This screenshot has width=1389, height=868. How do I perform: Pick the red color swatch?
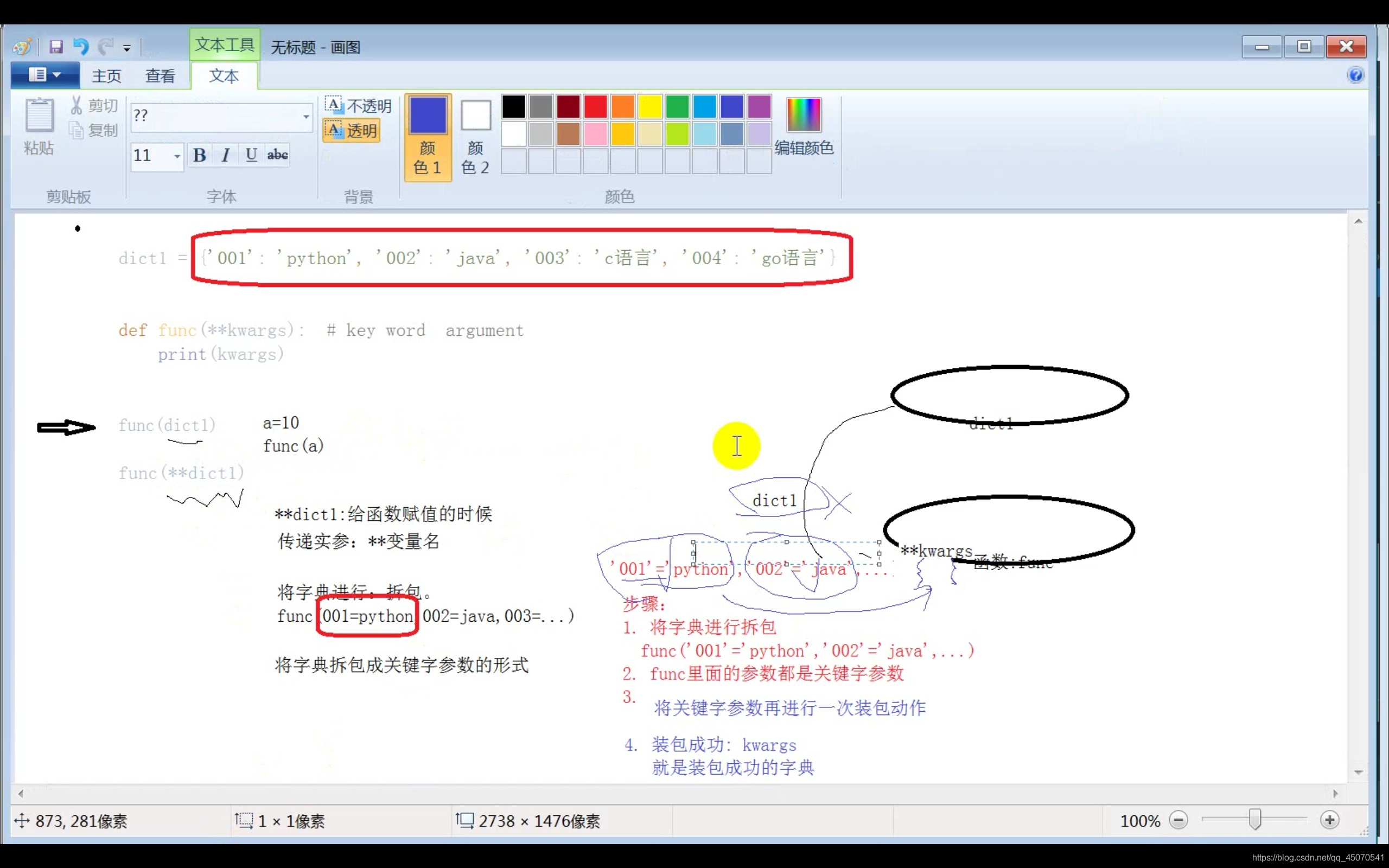click(x=595, y=107)
